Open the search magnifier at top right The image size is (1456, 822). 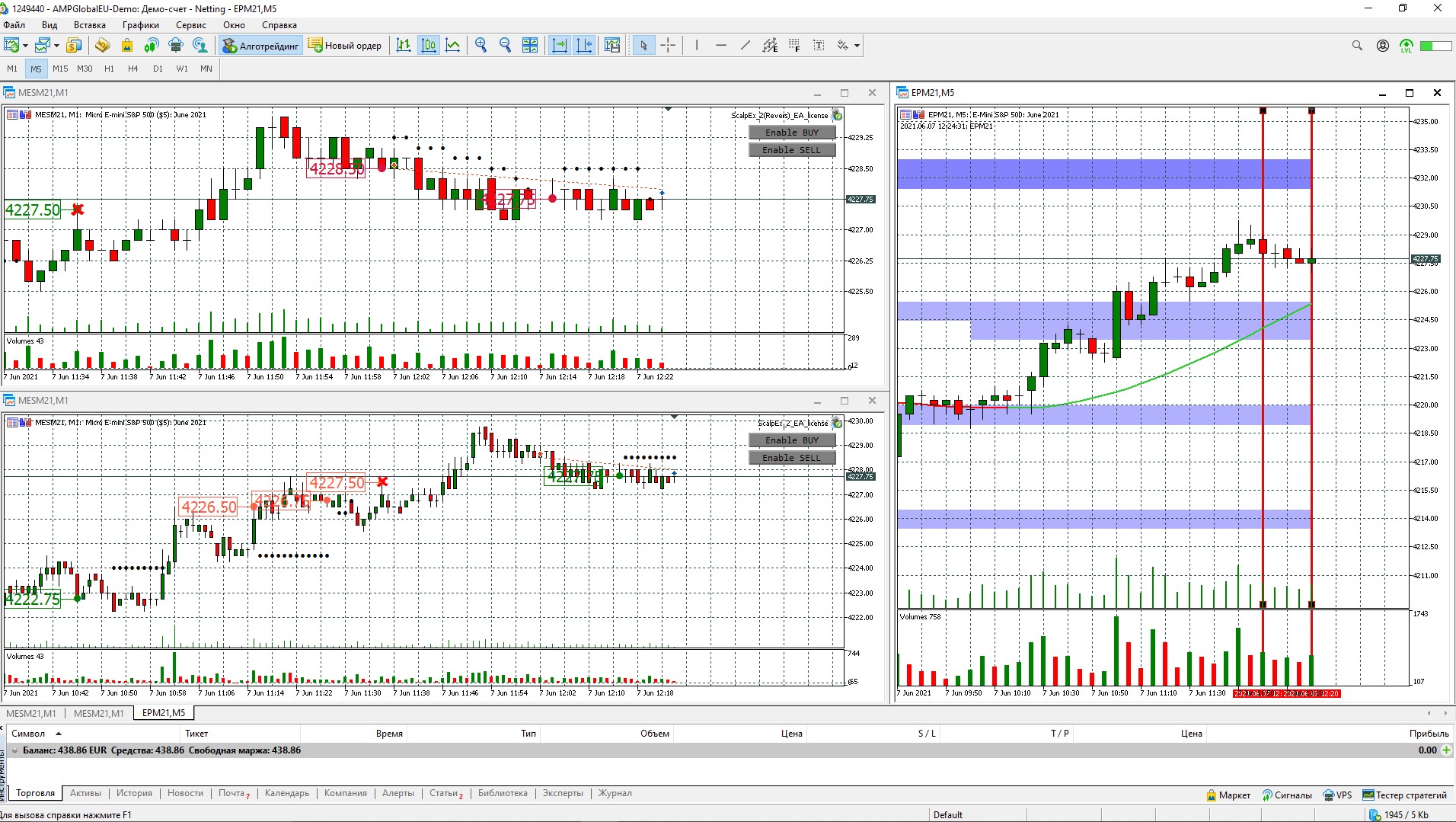point(1357,46)
